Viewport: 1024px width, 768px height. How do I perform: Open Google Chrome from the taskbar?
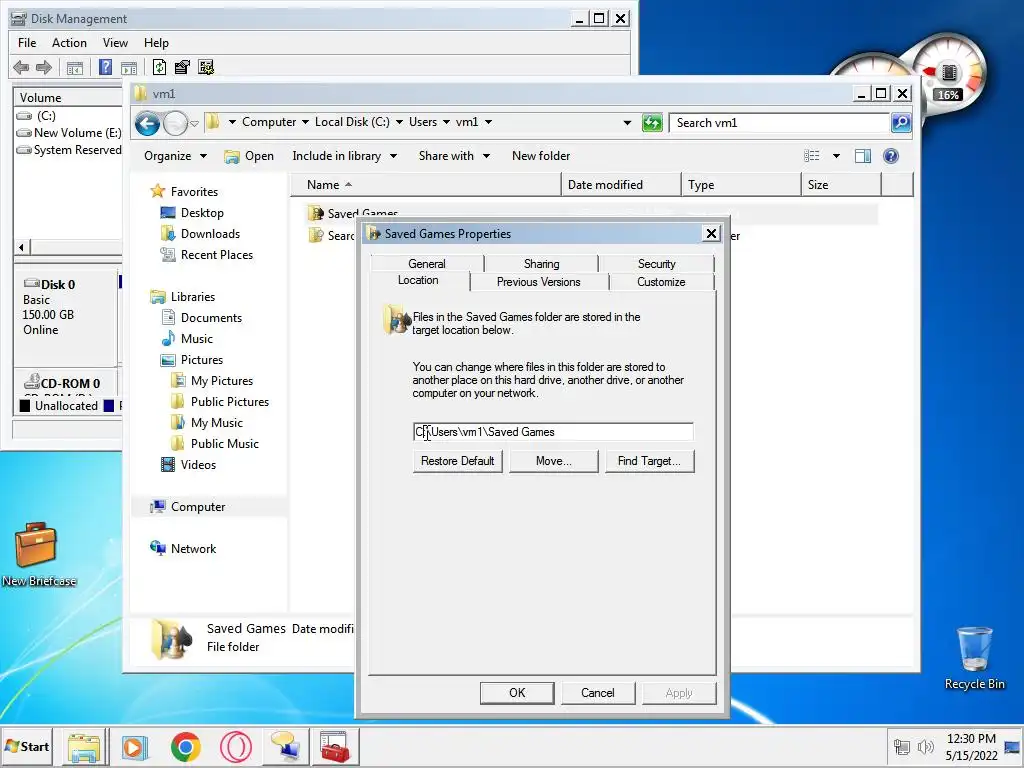tap(185, 747)
